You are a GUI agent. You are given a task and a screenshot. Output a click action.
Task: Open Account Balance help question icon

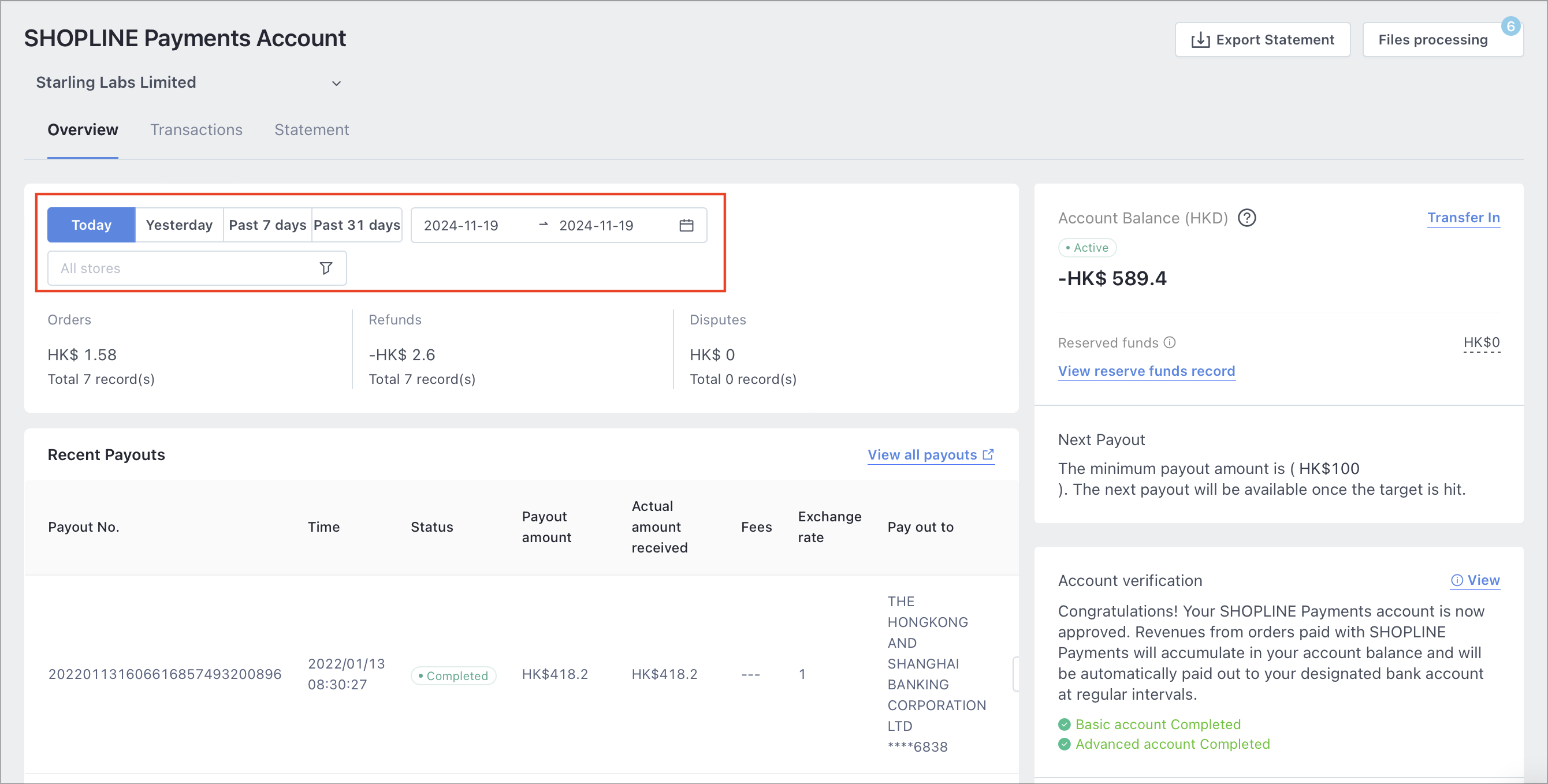click(x=1247, y=218)
